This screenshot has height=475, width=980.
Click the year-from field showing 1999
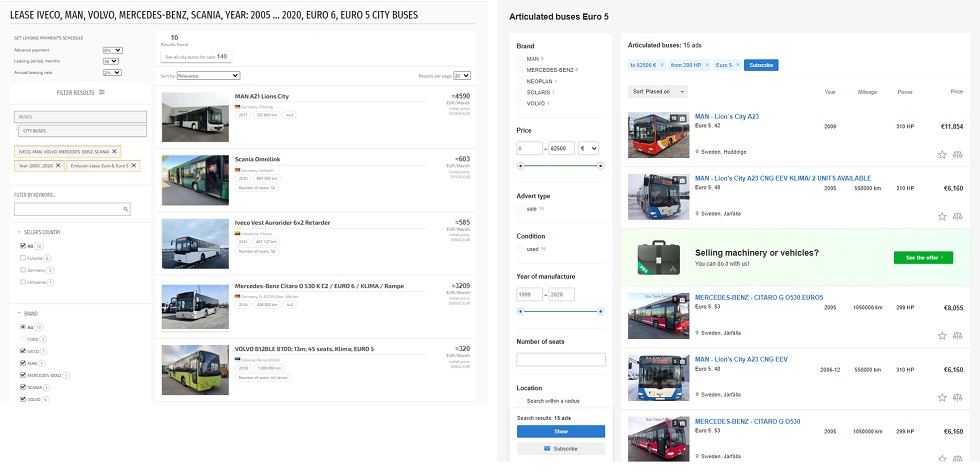tap(529, 294)
